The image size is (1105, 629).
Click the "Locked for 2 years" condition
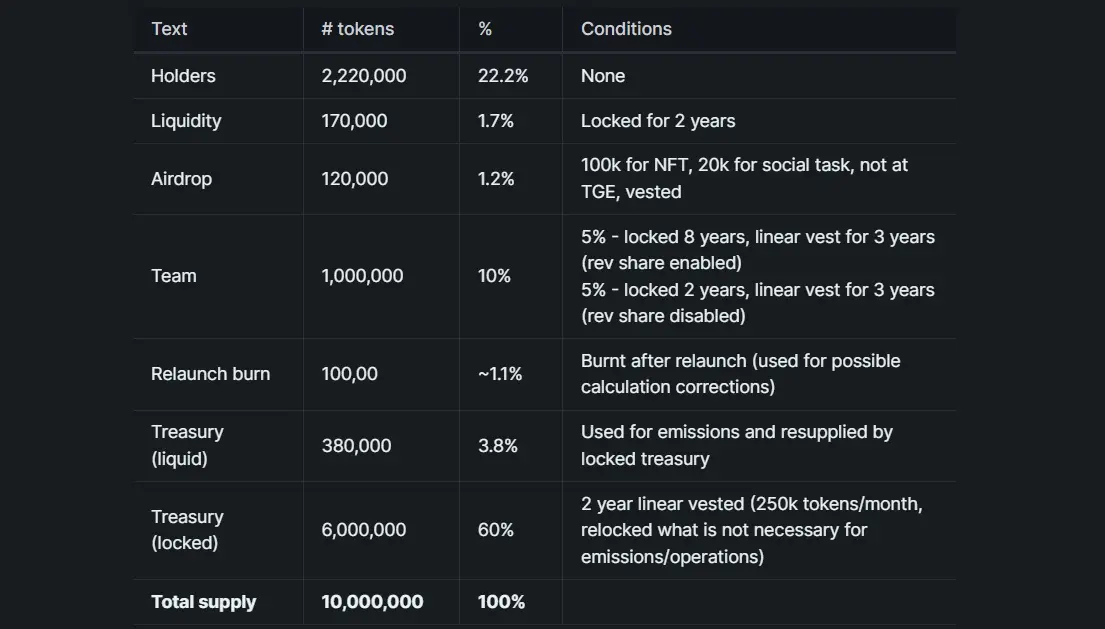[658, 121]
